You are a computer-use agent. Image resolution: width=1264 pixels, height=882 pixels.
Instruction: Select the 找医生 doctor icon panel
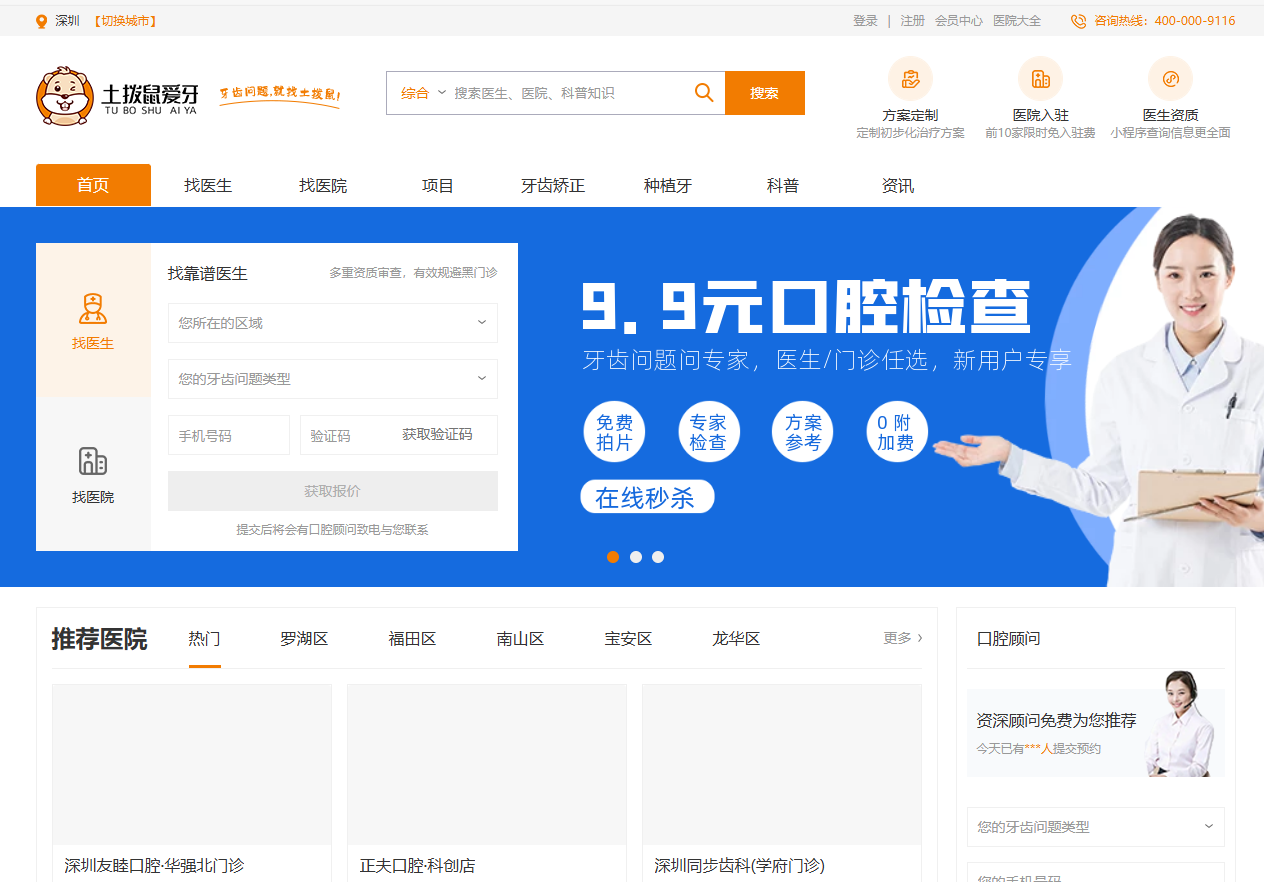93,321
